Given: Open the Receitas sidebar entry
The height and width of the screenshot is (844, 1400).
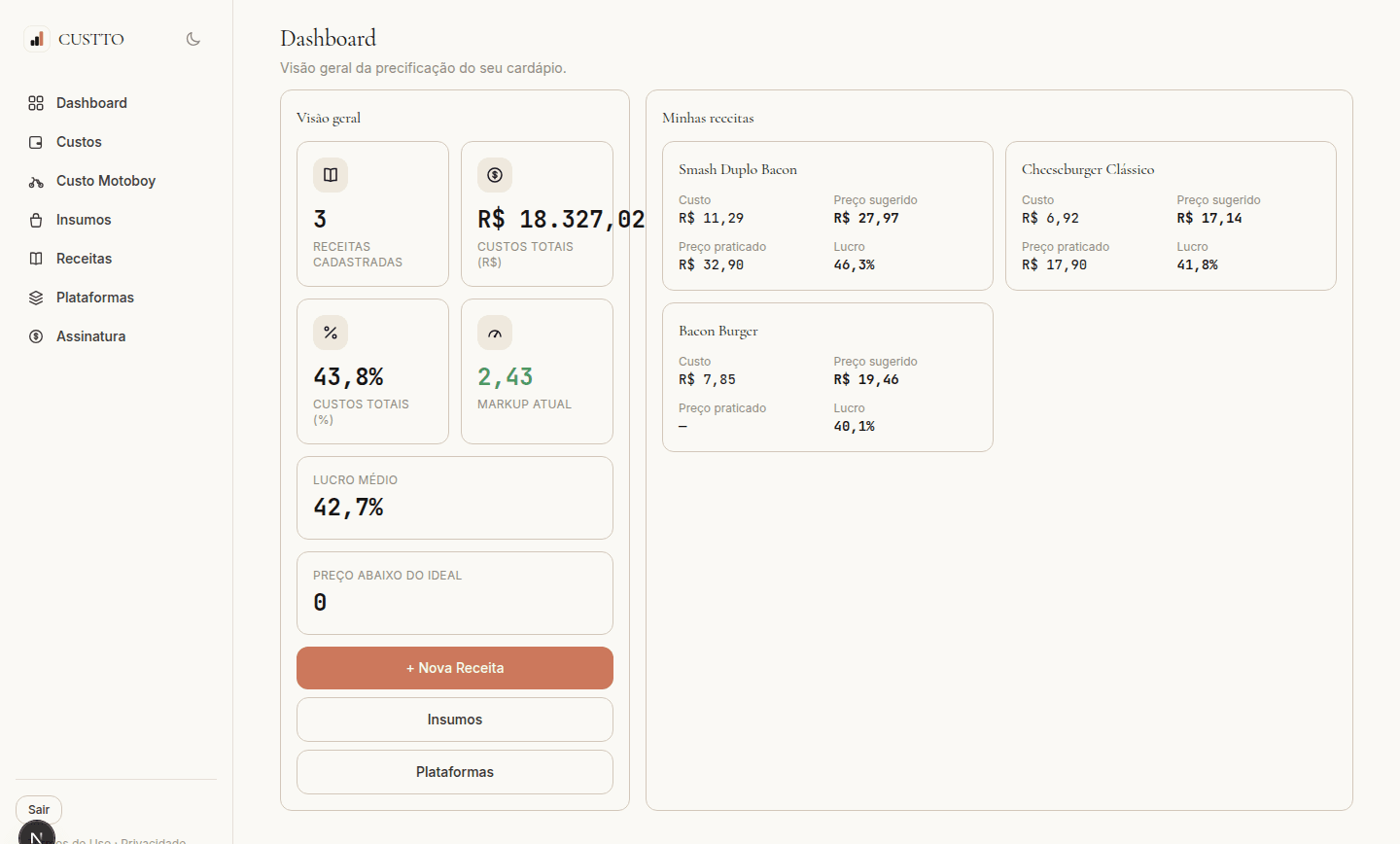Looking at the screenshot, I should (x=117, y=259).
